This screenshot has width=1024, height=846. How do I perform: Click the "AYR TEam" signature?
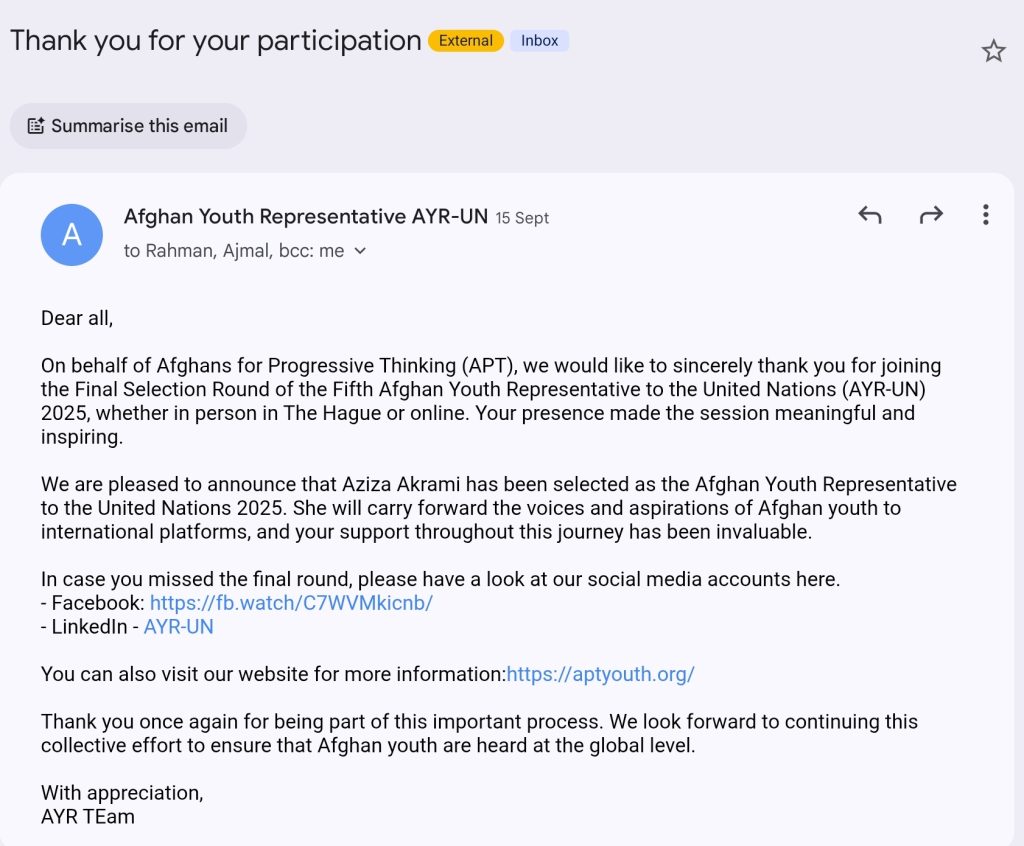(x=88, y=816)
